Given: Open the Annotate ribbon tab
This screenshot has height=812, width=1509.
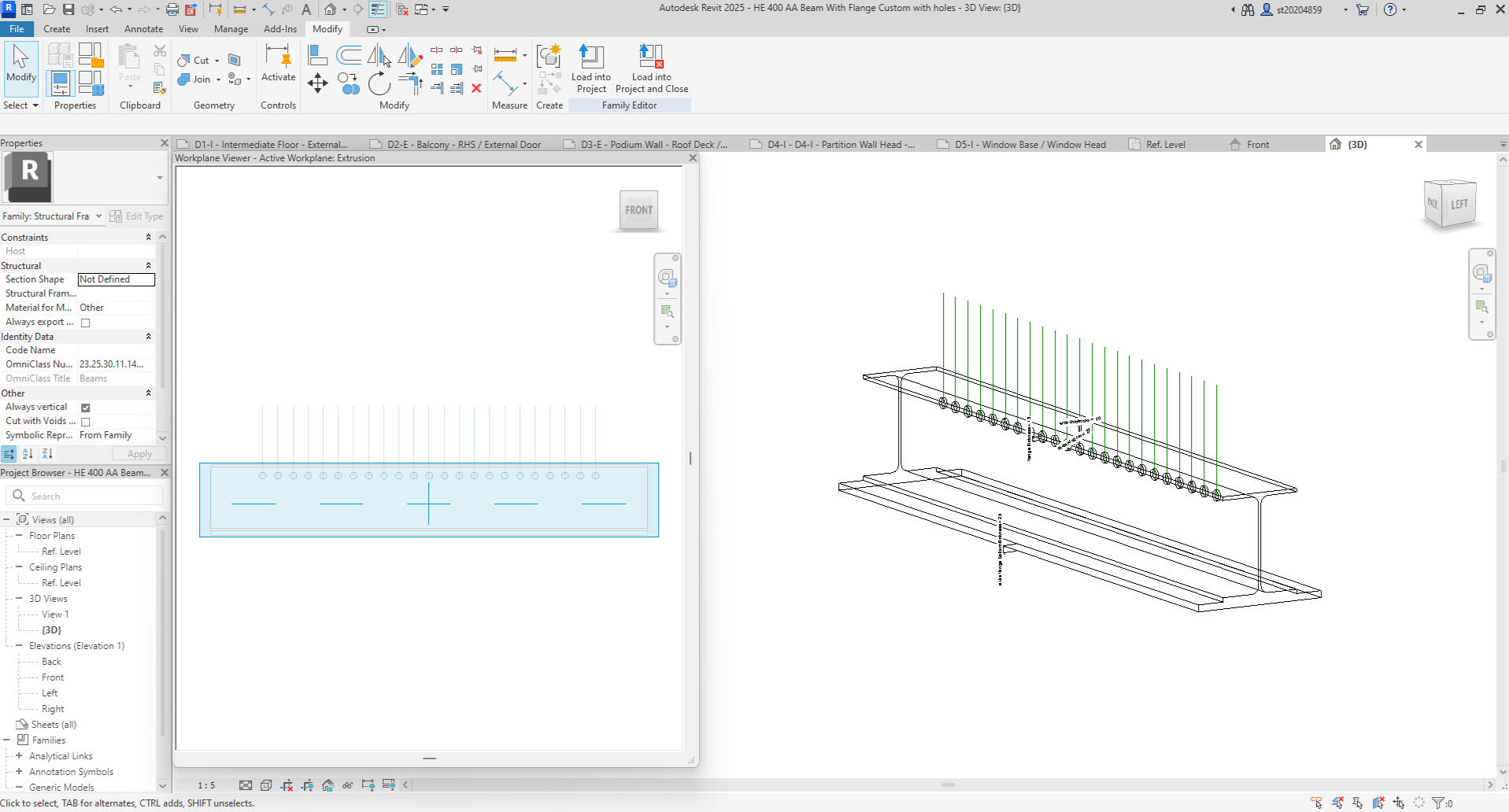Looking at the screenshot, I should coord(144,29).
